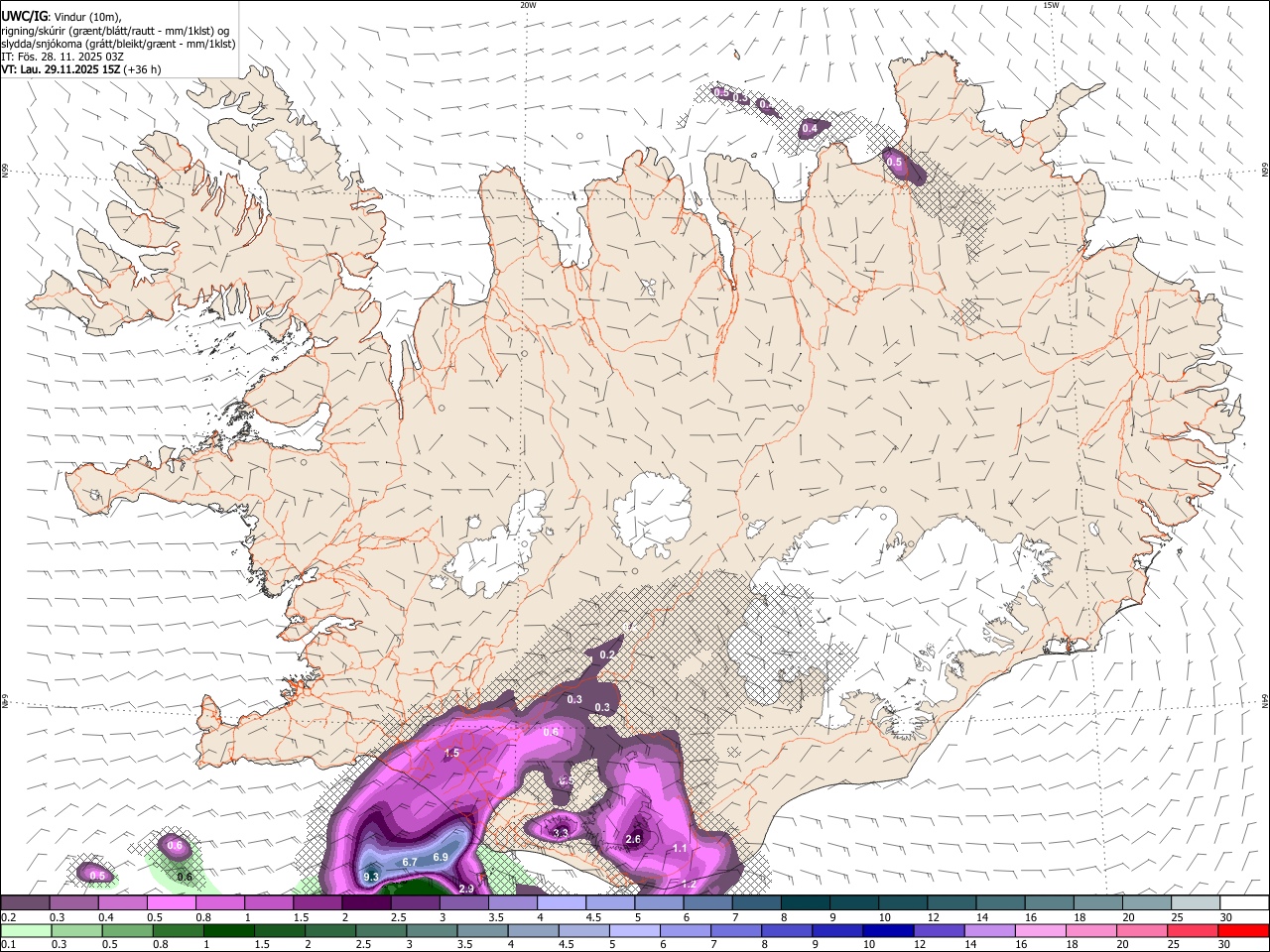Click the 1.5 value in the pink snow area
The height and width of the screenshot is (952, 1270).
point(452,754)
